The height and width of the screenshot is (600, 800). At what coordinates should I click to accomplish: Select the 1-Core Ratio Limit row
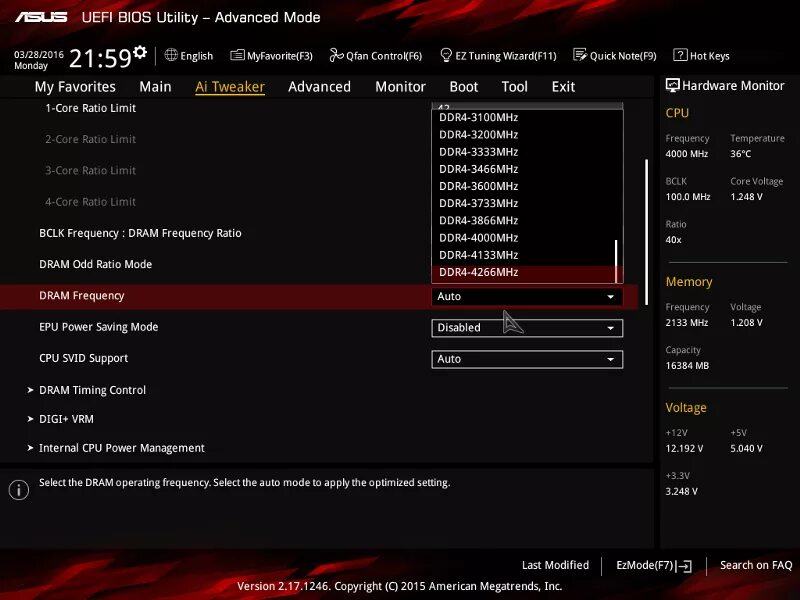pyautogui.click(x=90, y=108)
